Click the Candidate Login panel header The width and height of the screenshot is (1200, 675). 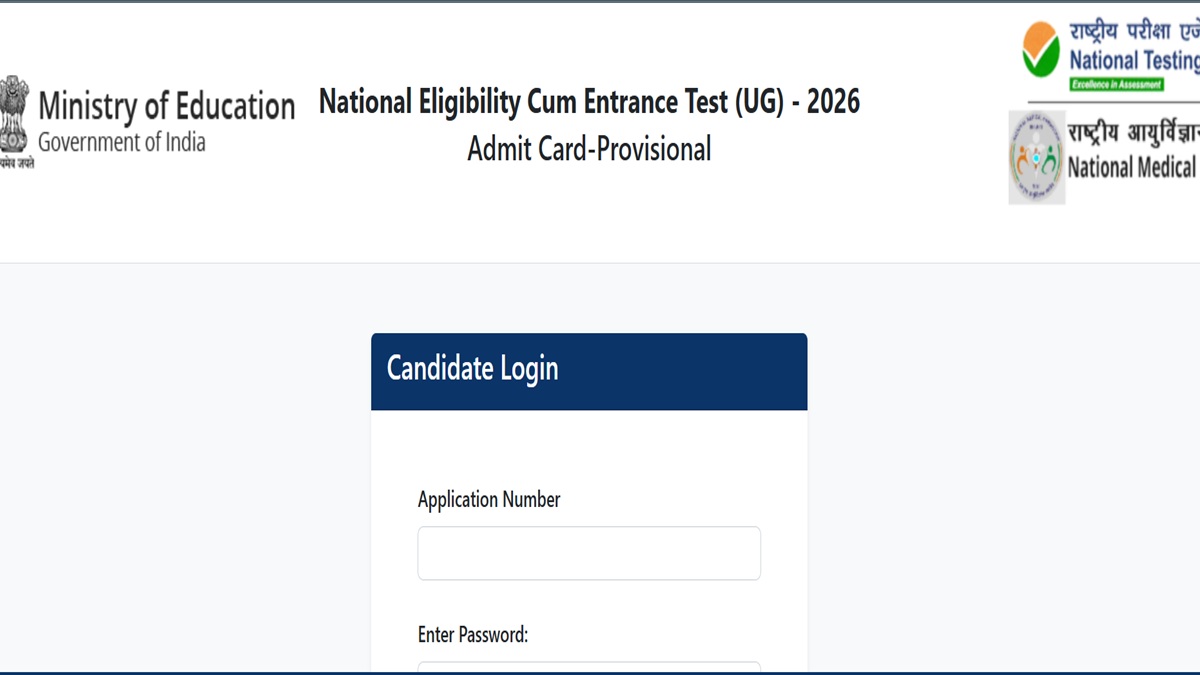(x=589, y=371)
